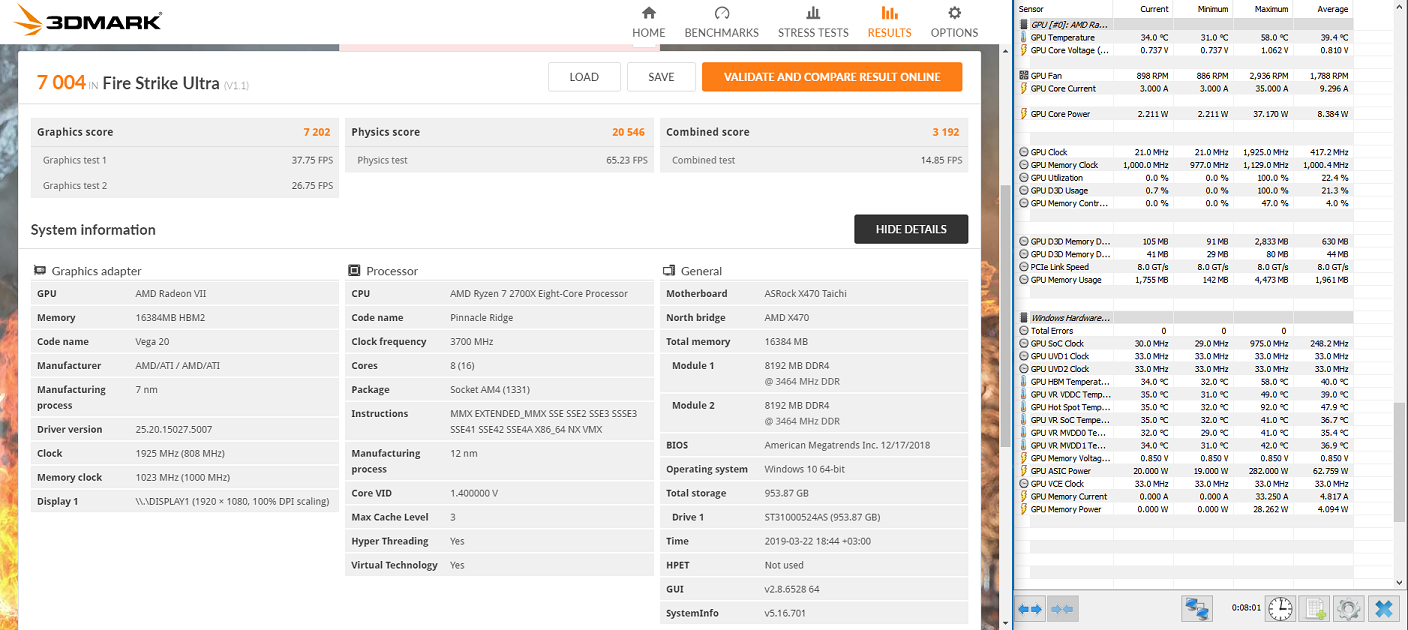Click the ASRock X470 Taichi motherboard value

808,294
